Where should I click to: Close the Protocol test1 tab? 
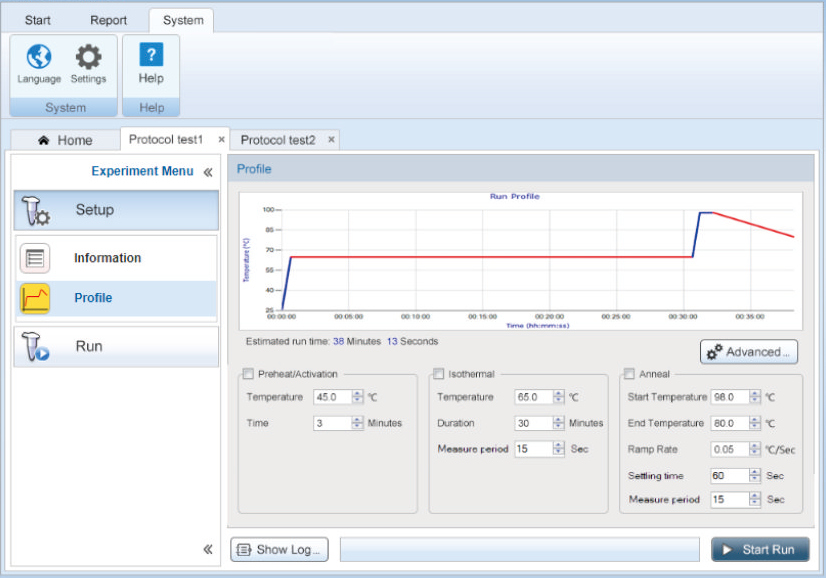coord(222,140)
